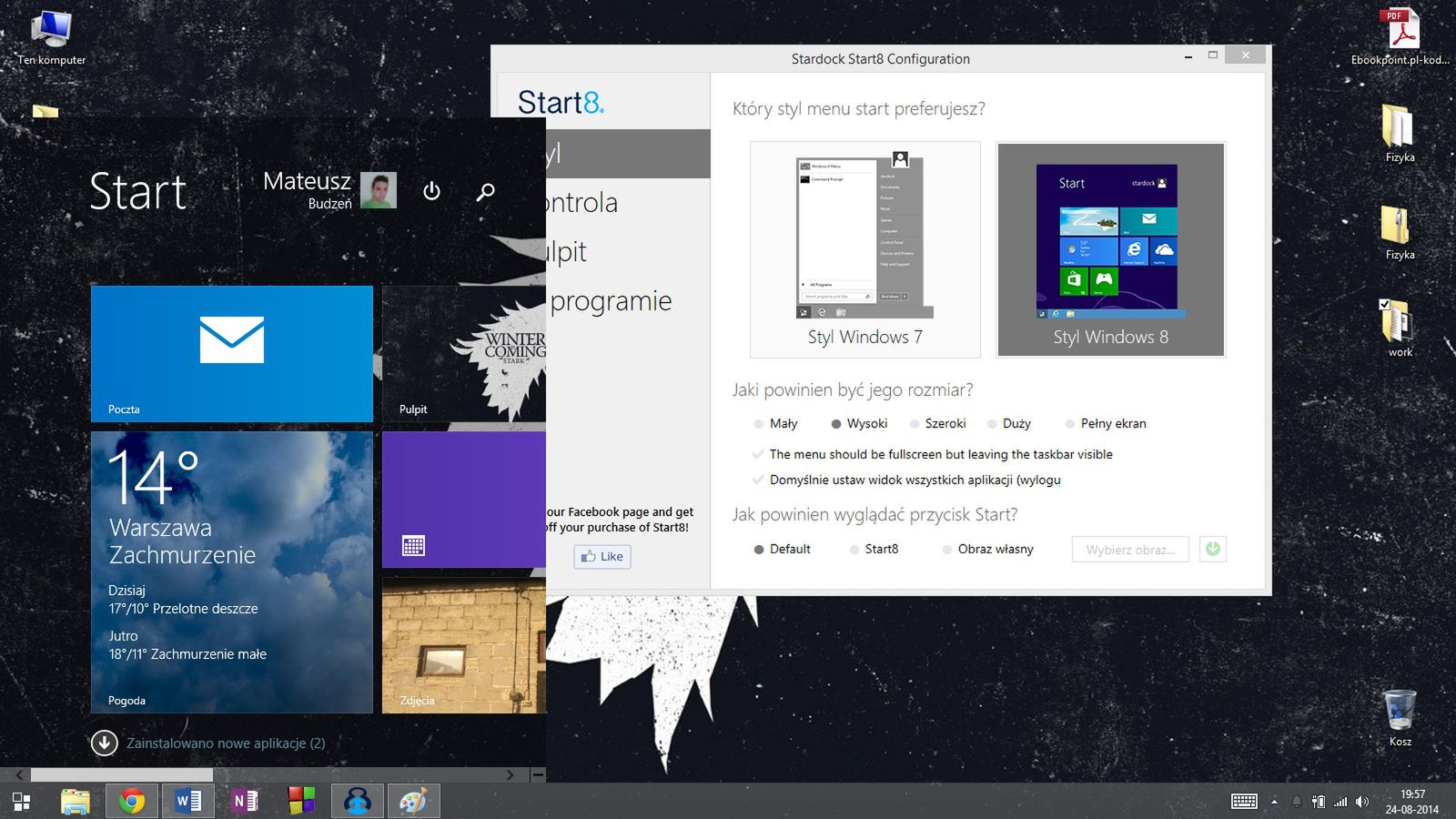Click the Zainstalowano nowe aplikacje (2) link
Screen dimensions: 1456x819
(226, 743)
